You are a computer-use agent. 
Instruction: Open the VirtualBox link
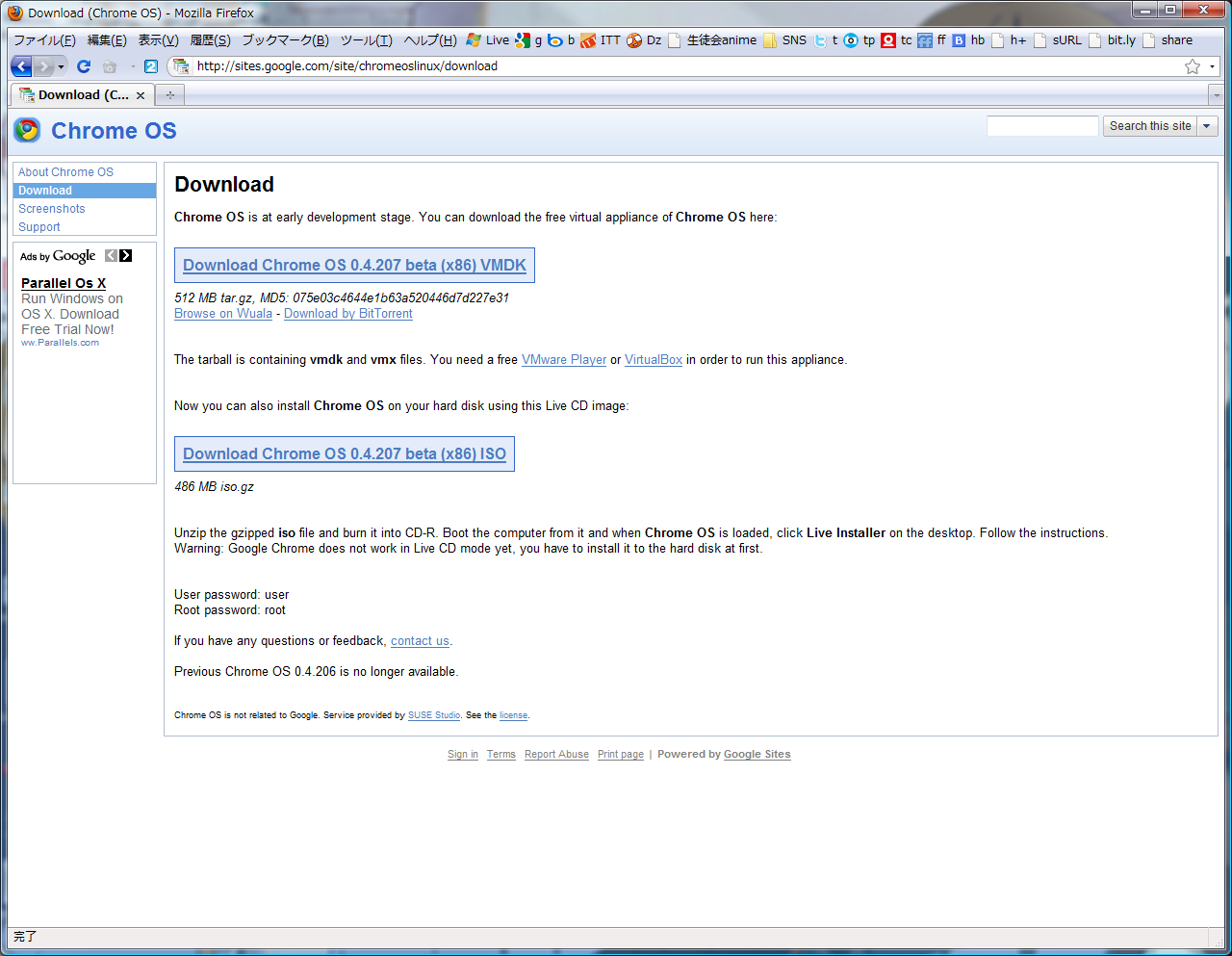[x=654, y=360]
